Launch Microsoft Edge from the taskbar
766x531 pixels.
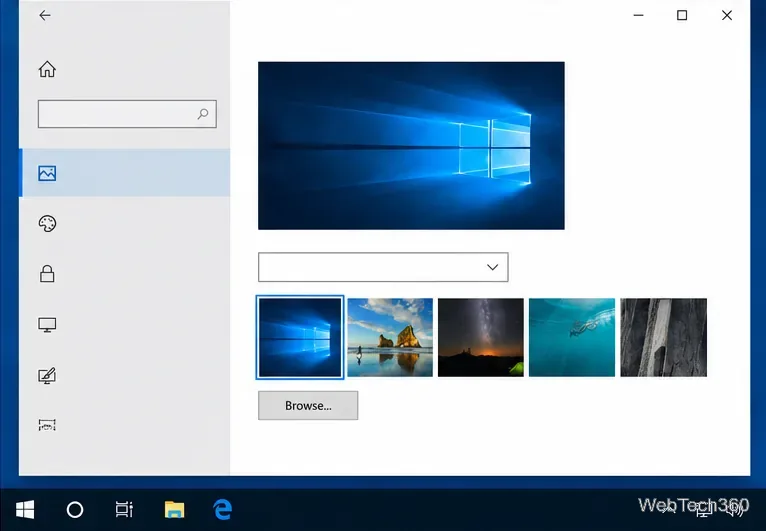point(223,510)
